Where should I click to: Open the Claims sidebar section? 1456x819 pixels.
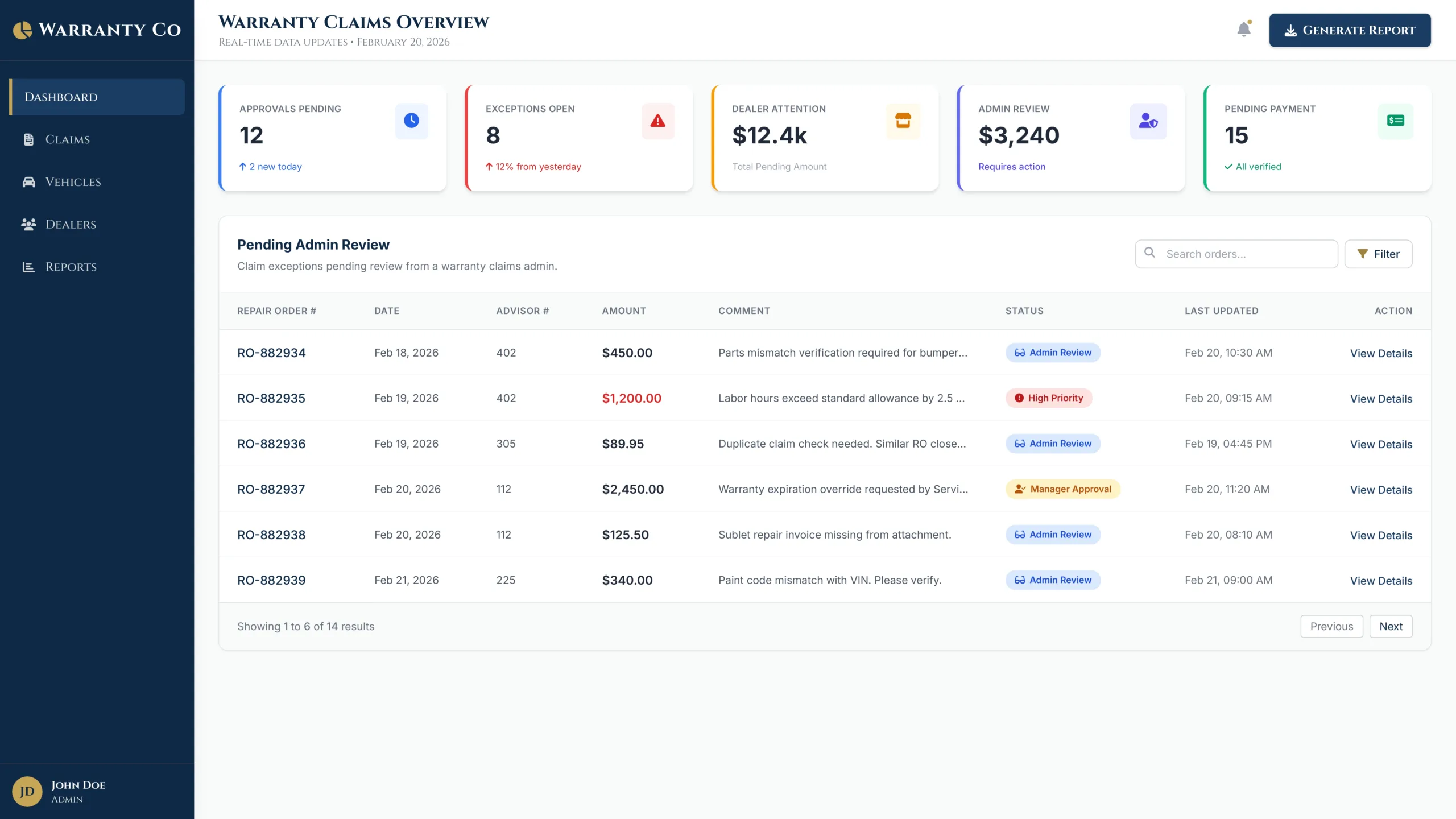point(67,139)
